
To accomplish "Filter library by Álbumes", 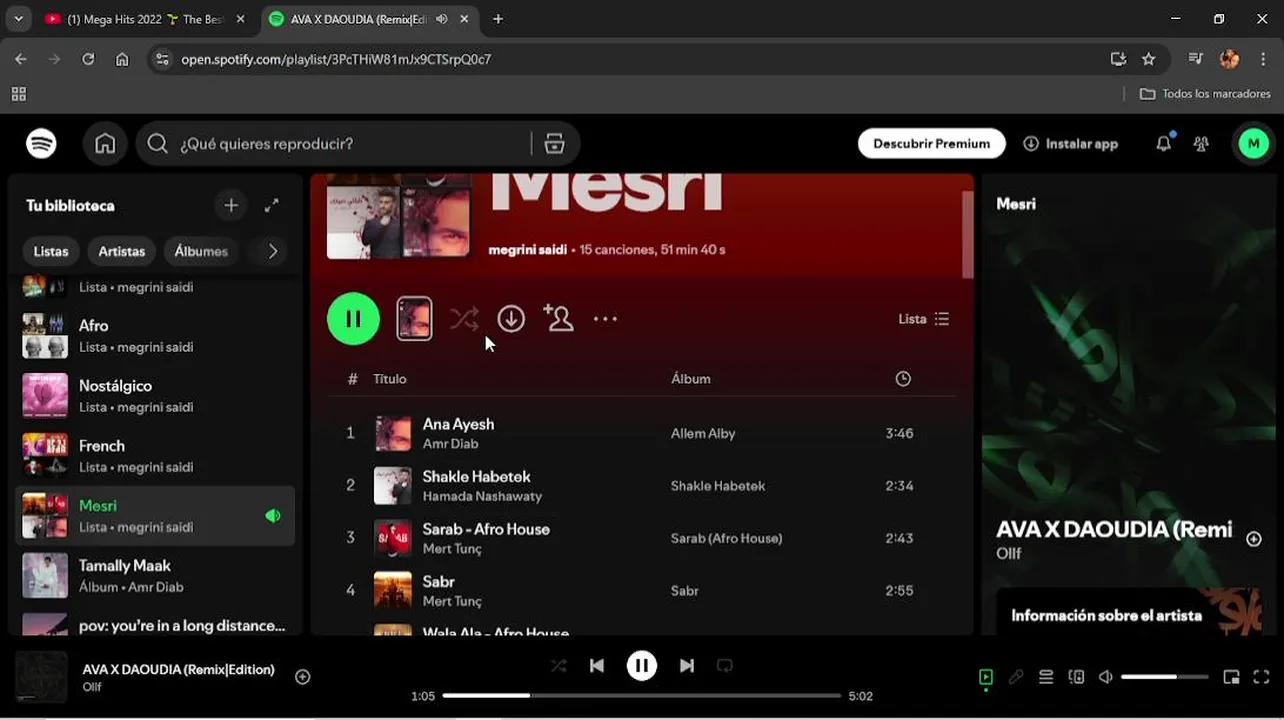I will [201, 251].
